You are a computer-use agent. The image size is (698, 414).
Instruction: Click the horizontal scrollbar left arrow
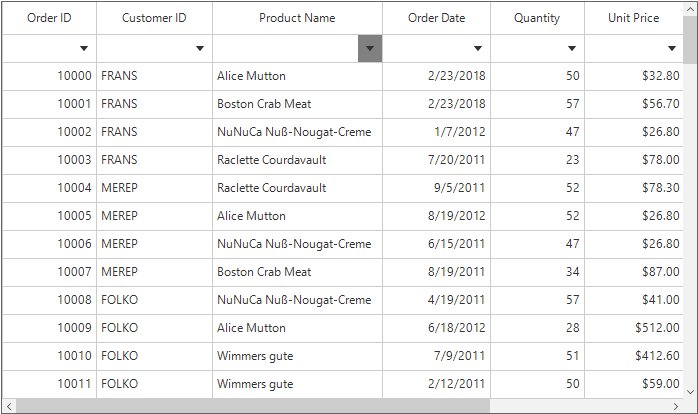tap(9, 406)
